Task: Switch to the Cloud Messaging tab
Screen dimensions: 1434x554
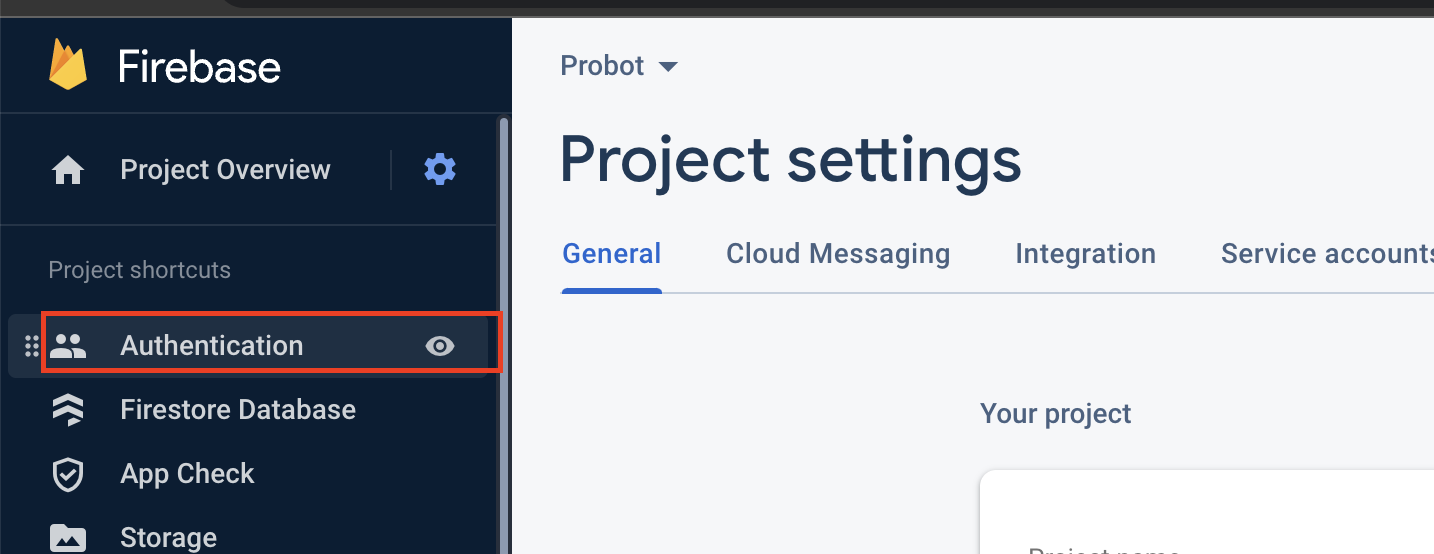Action: tap(838, 254)
